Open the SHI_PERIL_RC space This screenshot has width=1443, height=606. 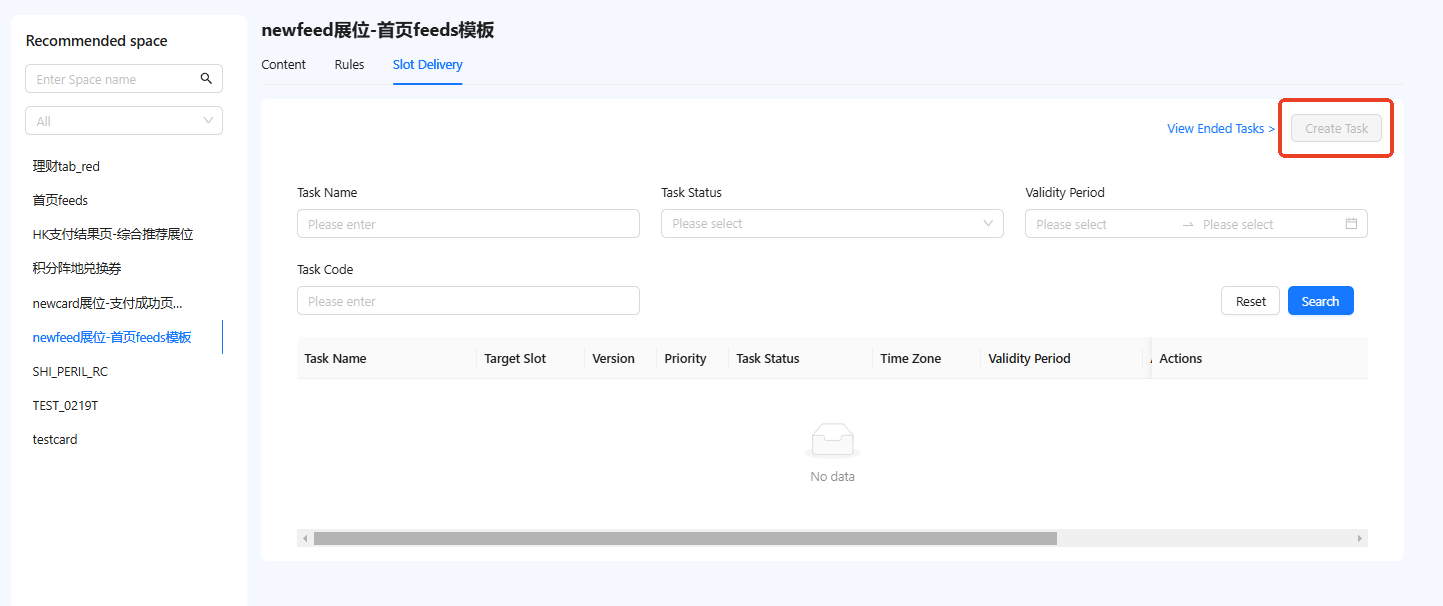click(70, 371)
